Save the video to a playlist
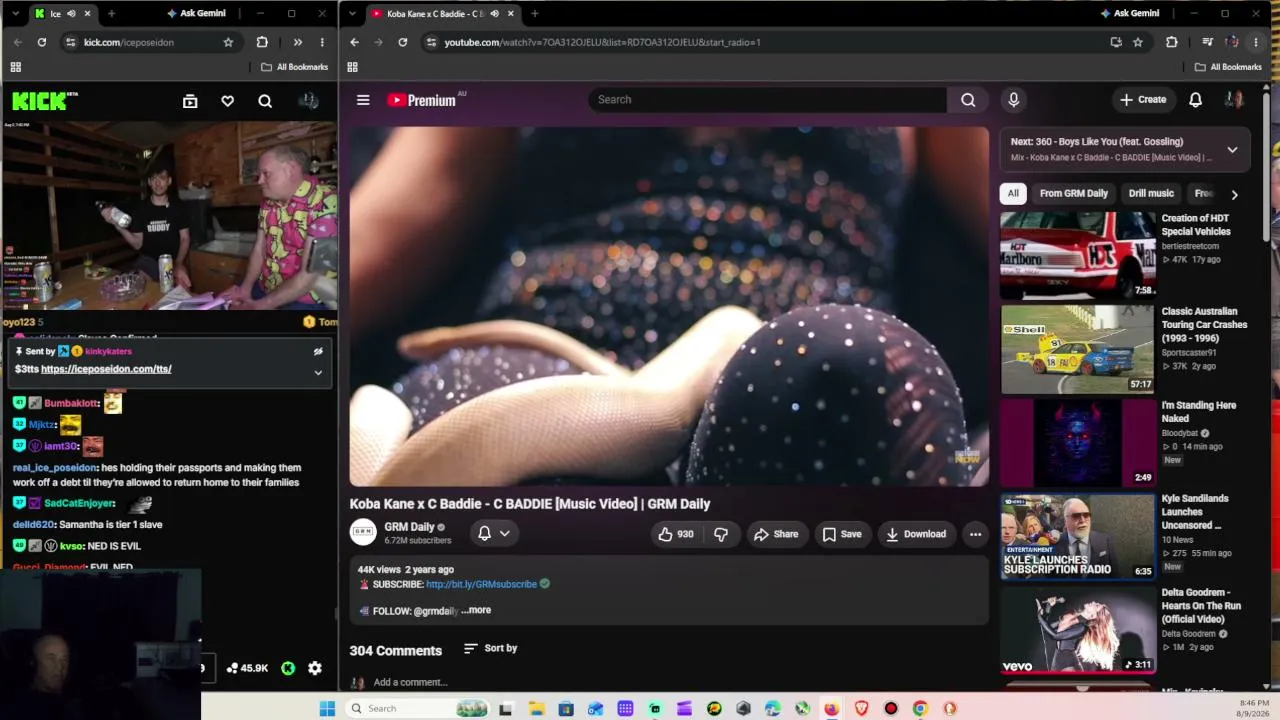1280x720 pixels. tap(842, 534)
